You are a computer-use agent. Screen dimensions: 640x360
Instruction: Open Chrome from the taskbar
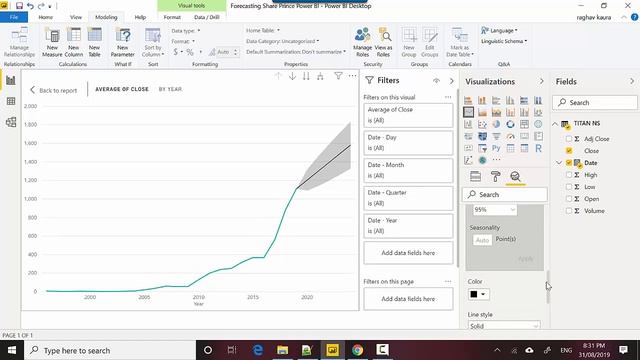coord(358,350)
